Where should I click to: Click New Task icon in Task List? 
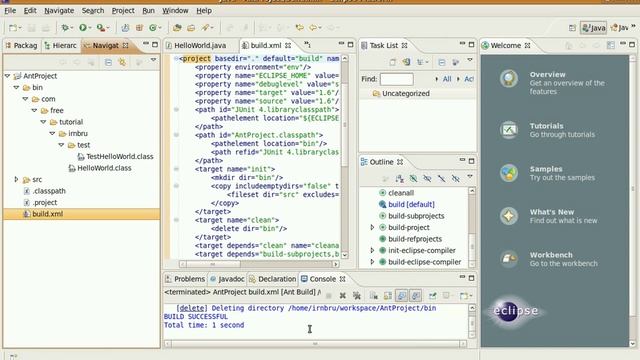point(392,62)
